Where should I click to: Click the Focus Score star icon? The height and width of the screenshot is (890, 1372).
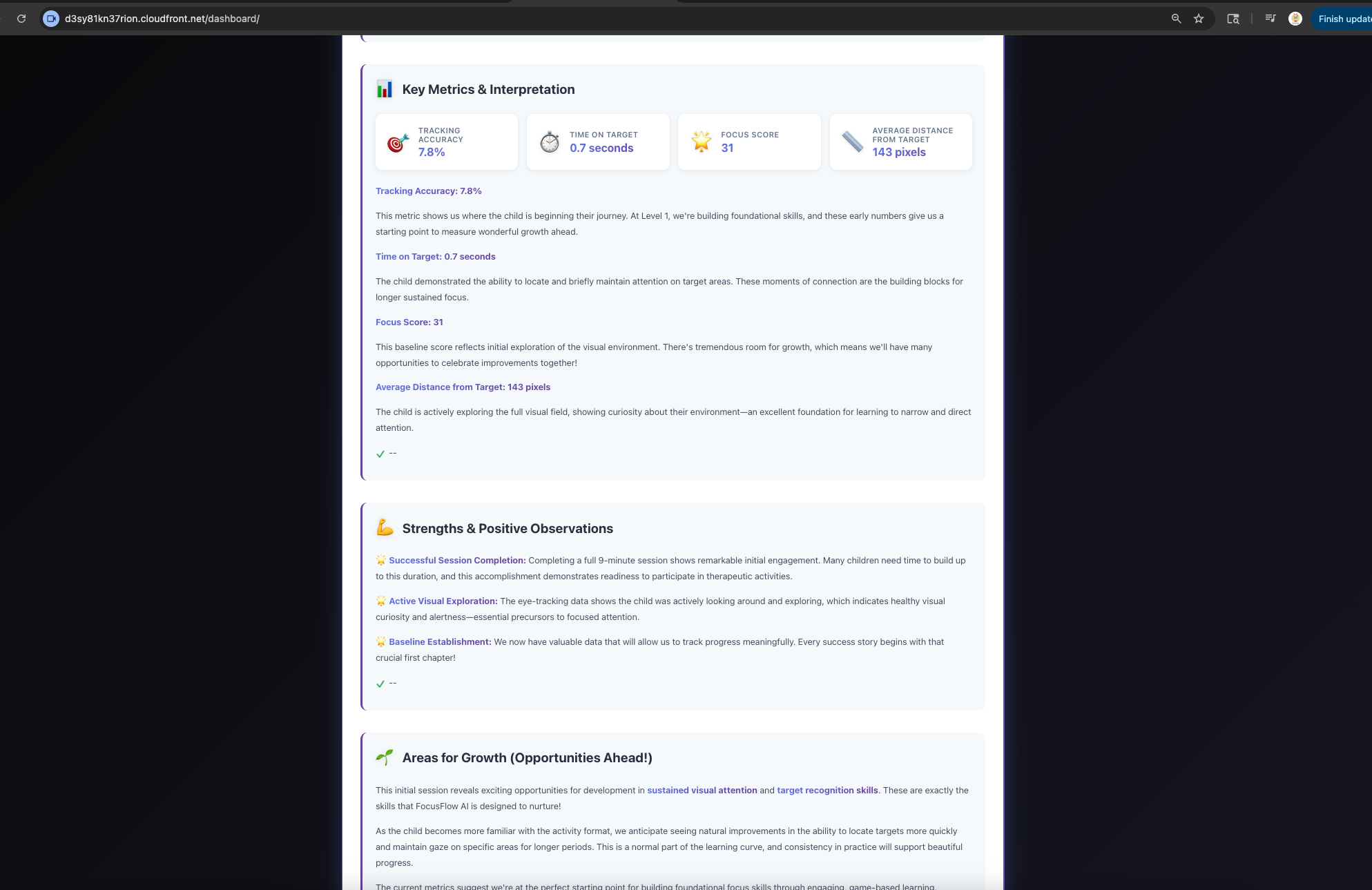[701, 142]
